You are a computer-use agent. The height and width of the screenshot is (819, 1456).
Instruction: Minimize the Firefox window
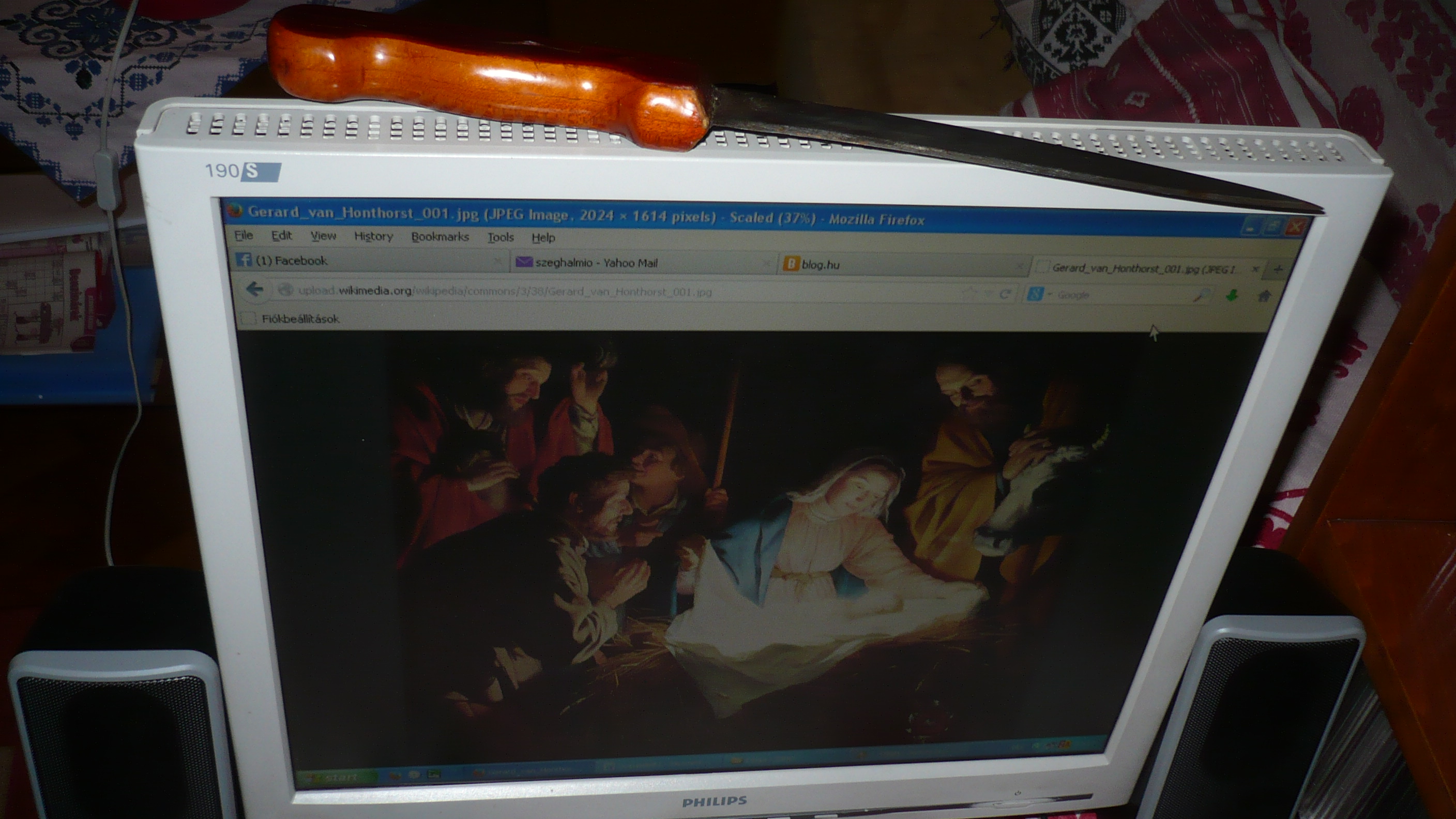1250,226
